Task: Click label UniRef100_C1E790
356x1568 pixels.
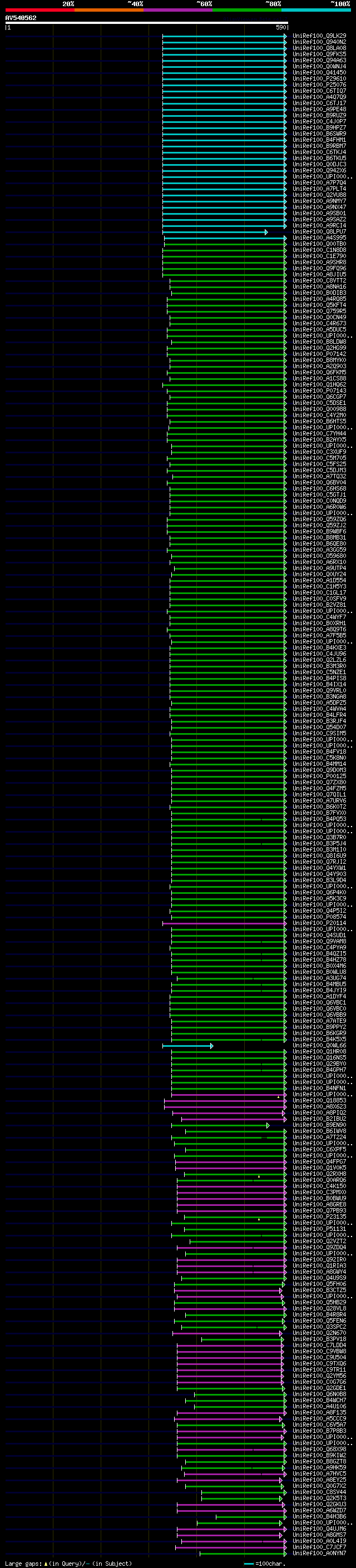Action: [x=319, y=256]
